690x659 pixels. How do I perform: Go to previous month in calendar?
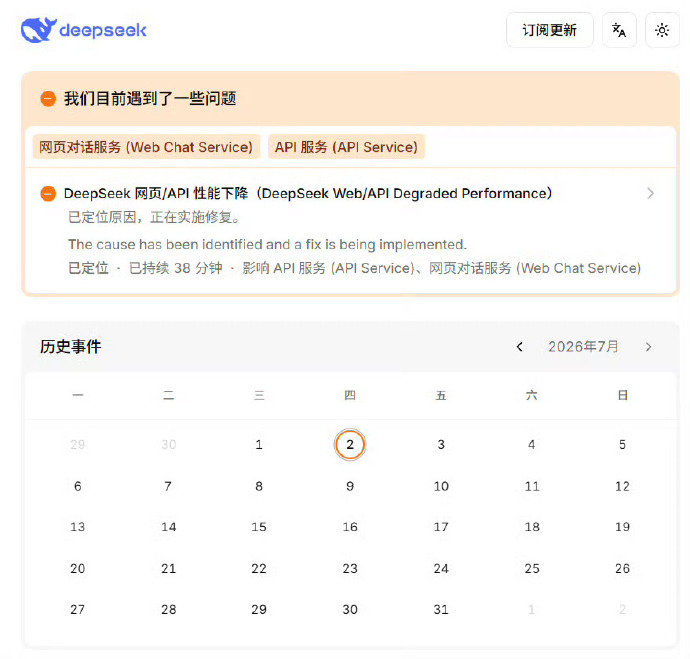(x=520, y=347)
